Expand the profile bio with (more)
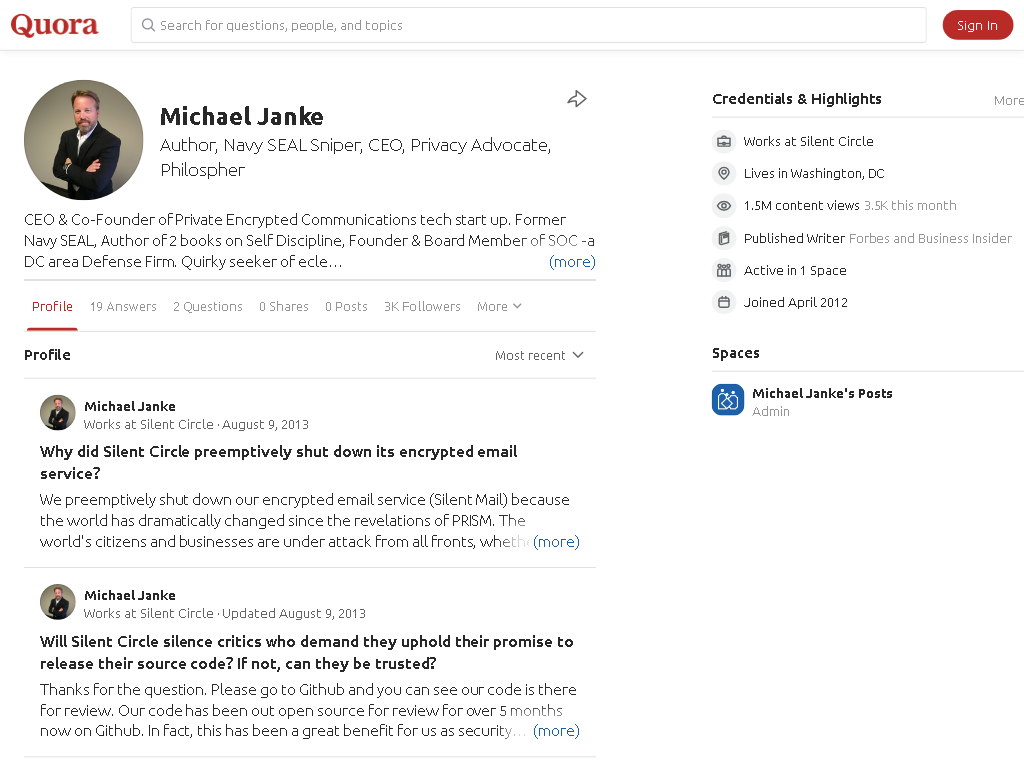1024x768 pixels. (x=572, y=262)
